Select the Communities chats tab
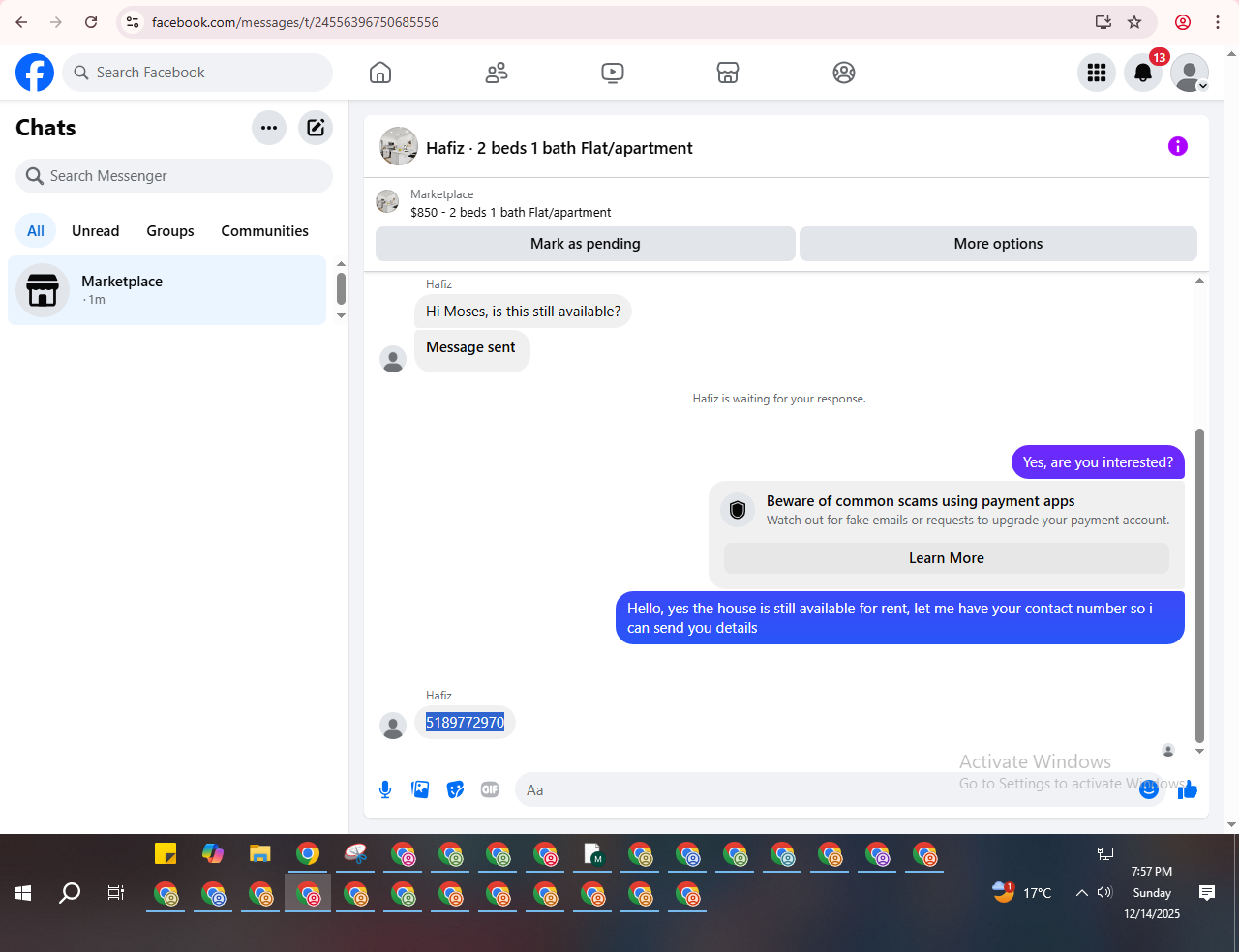1239x952 pixels. [265, 231]
